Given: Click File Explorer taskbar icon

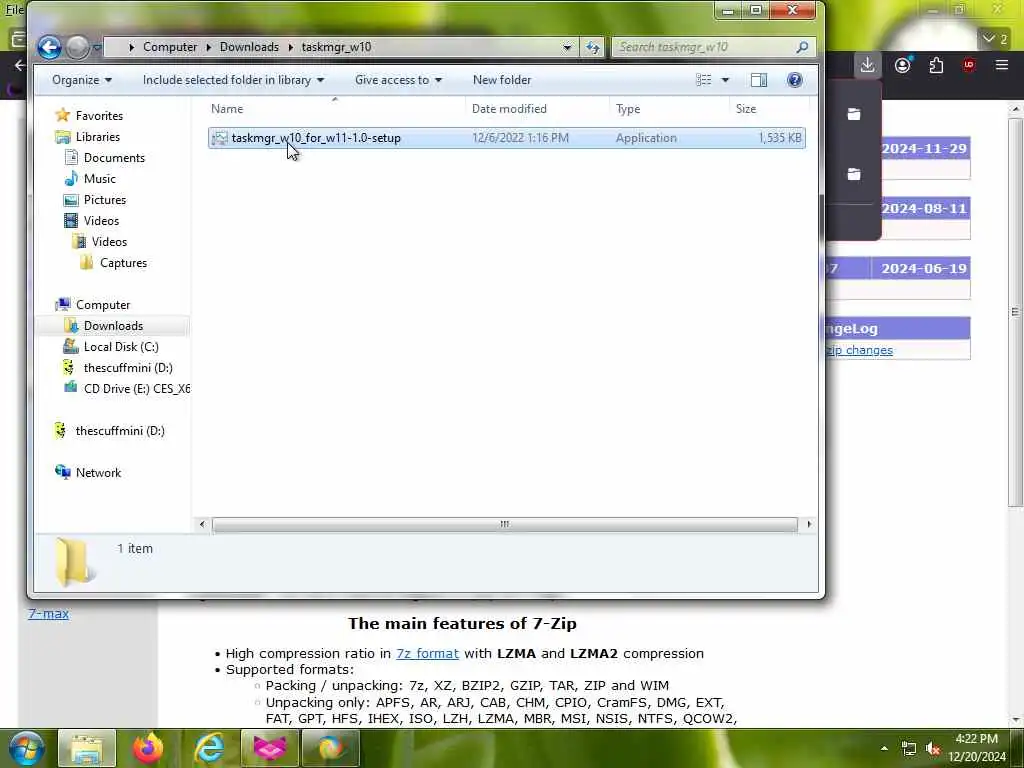Looking at the screenshot, I should pyautogui.click(x=86, y=748).
